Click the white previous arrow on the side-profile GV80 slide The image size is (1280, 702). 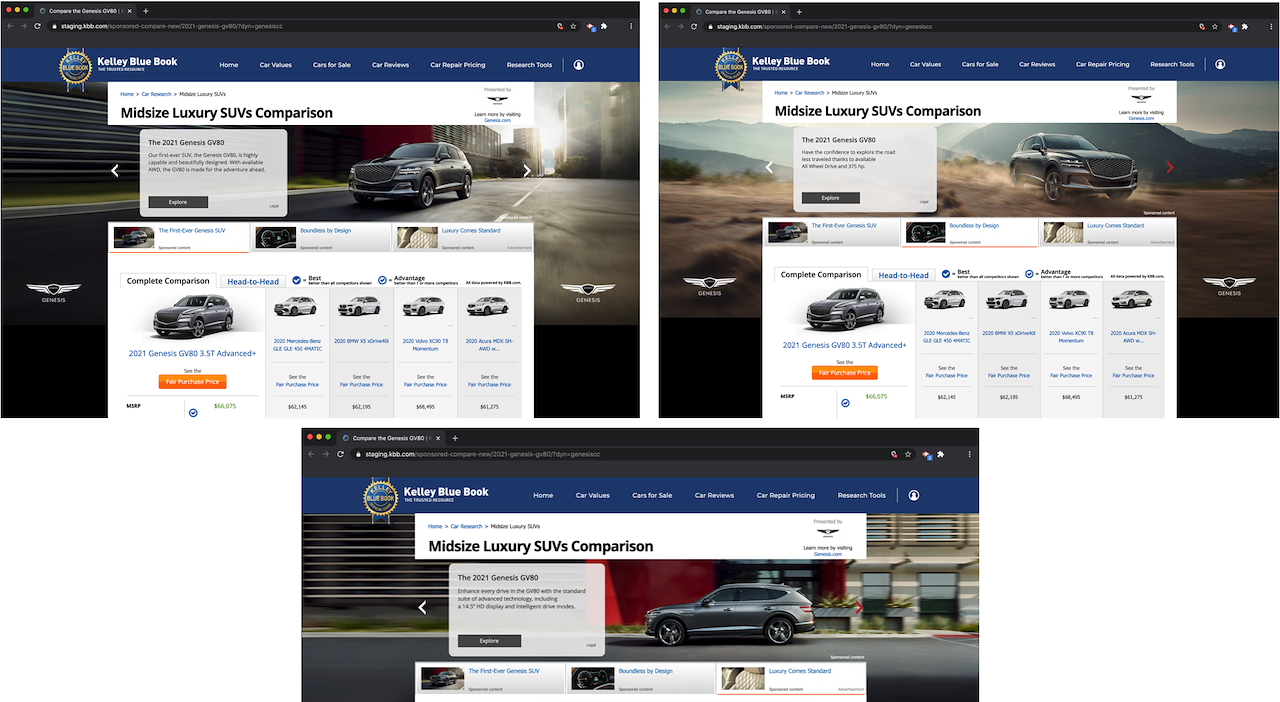coord(422,607)
